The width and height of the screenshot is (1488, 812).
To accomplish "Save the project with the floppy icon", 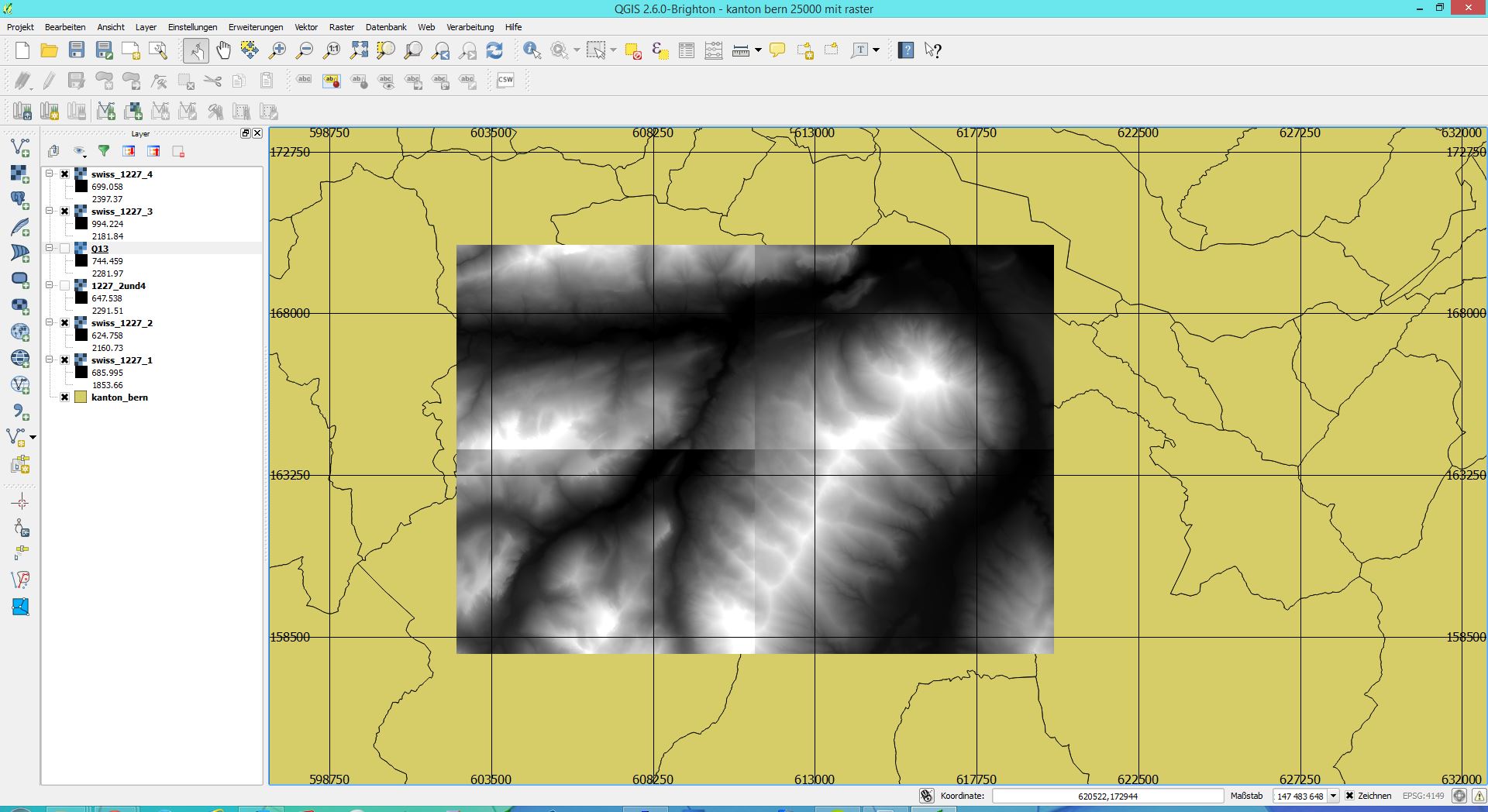I will pyautogui.click(x=76, y=50).
